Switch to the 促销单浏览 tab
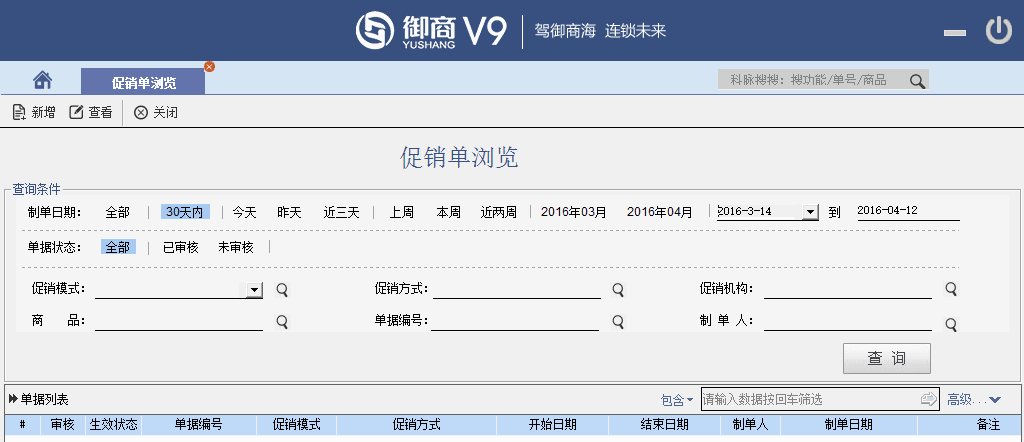Screen dimensions: 1024x442 pyautogui.click(x=143, y=83)
